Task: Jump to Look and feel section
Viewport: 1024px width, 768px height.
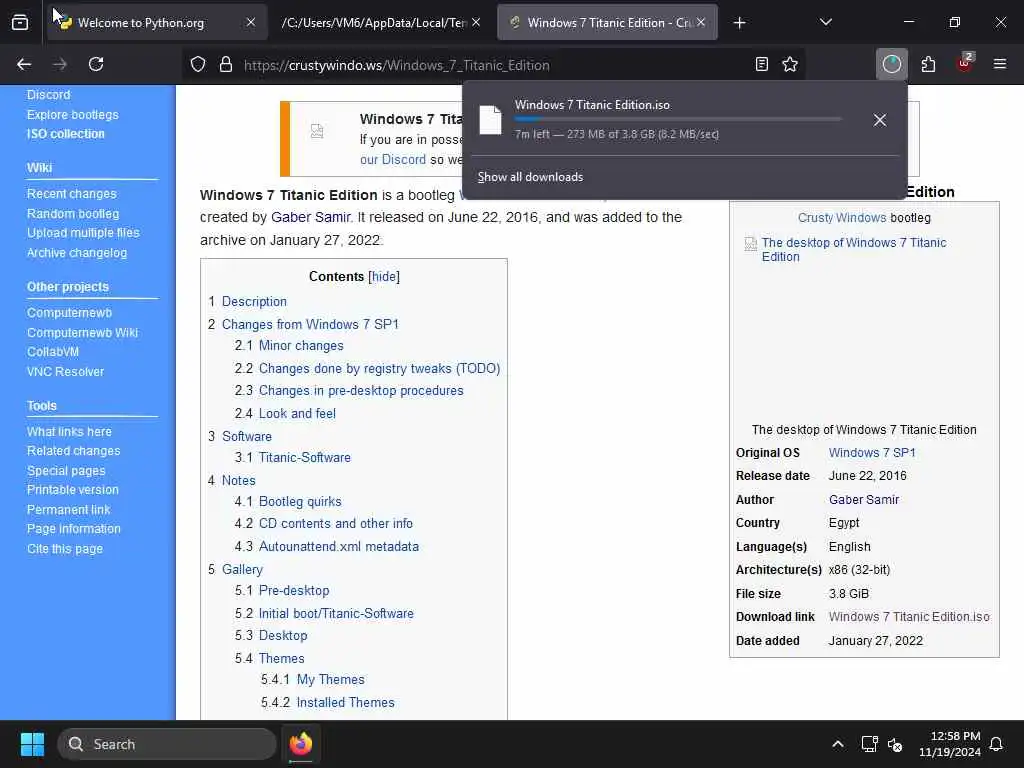Action: (297, 413)
